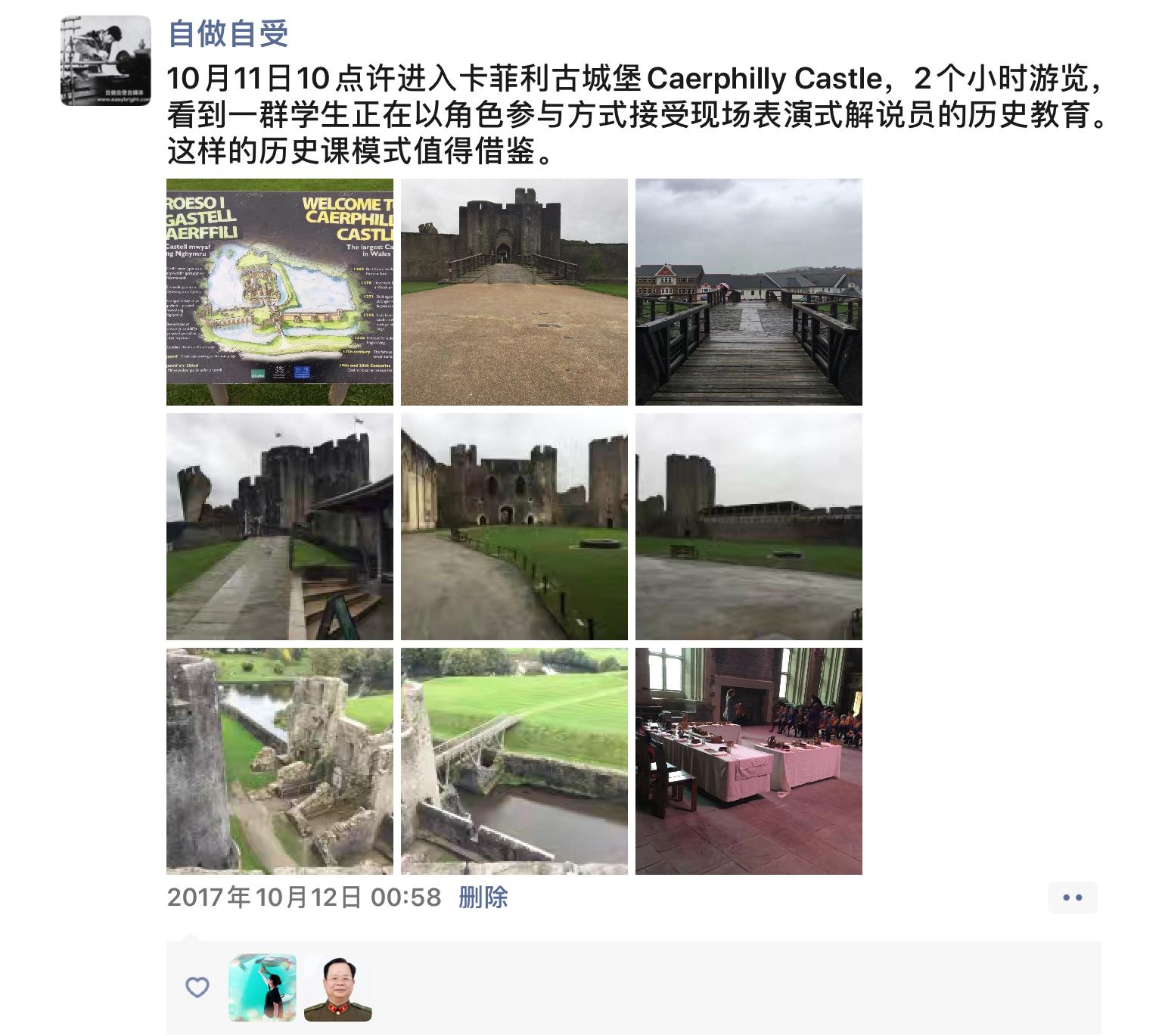Select the post timestamp 2017年10月12日 00:58

tap(304, 898)
